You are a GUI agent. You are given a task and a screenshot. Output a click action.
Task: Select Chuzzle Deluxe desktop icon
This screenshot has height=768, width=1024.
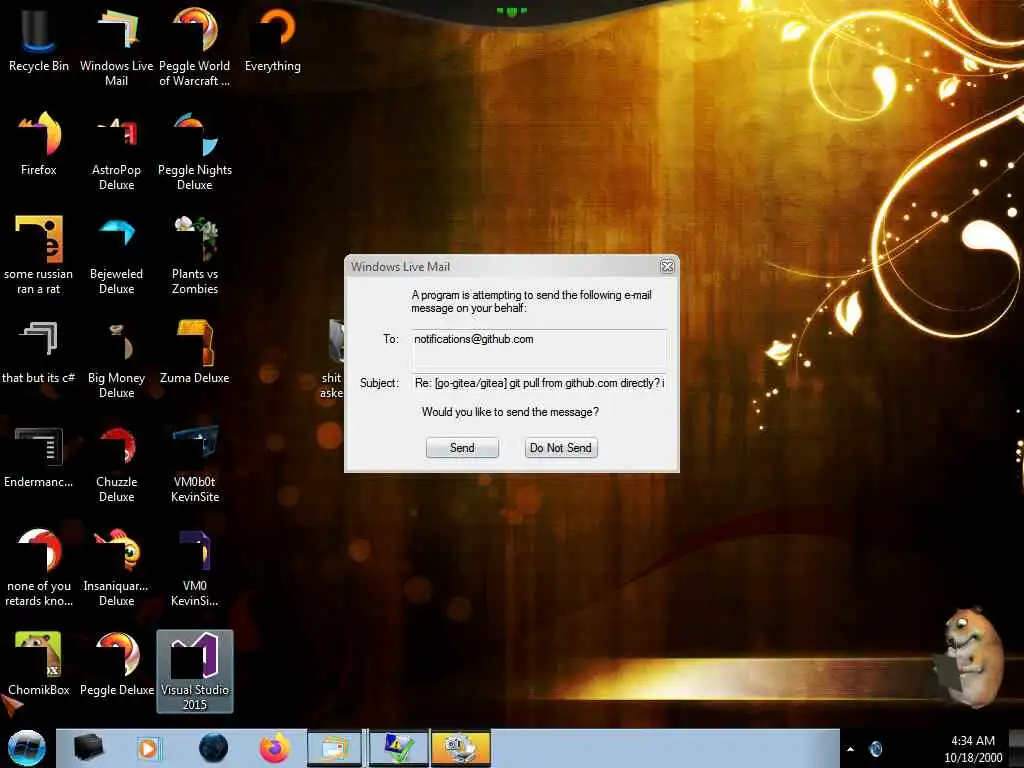[116, 462]
